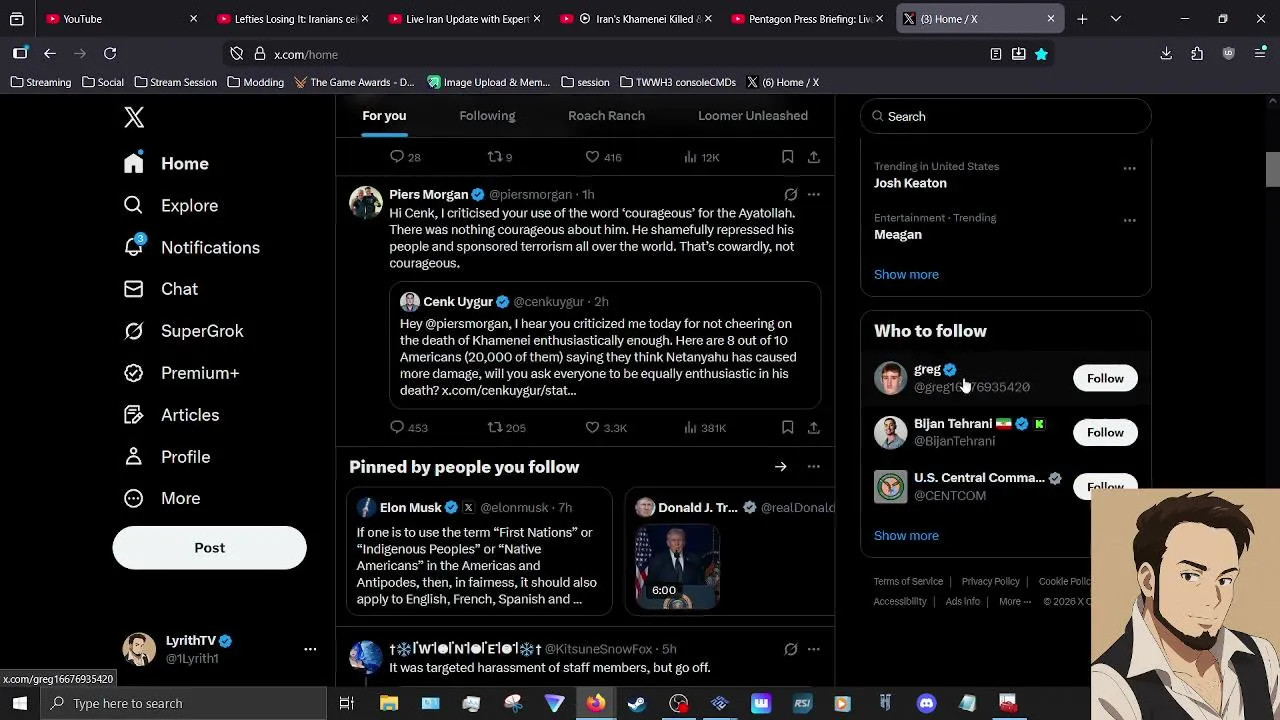The image size is (1280, 720).
Task: Select the For you tab
Action: coord(384,116)
